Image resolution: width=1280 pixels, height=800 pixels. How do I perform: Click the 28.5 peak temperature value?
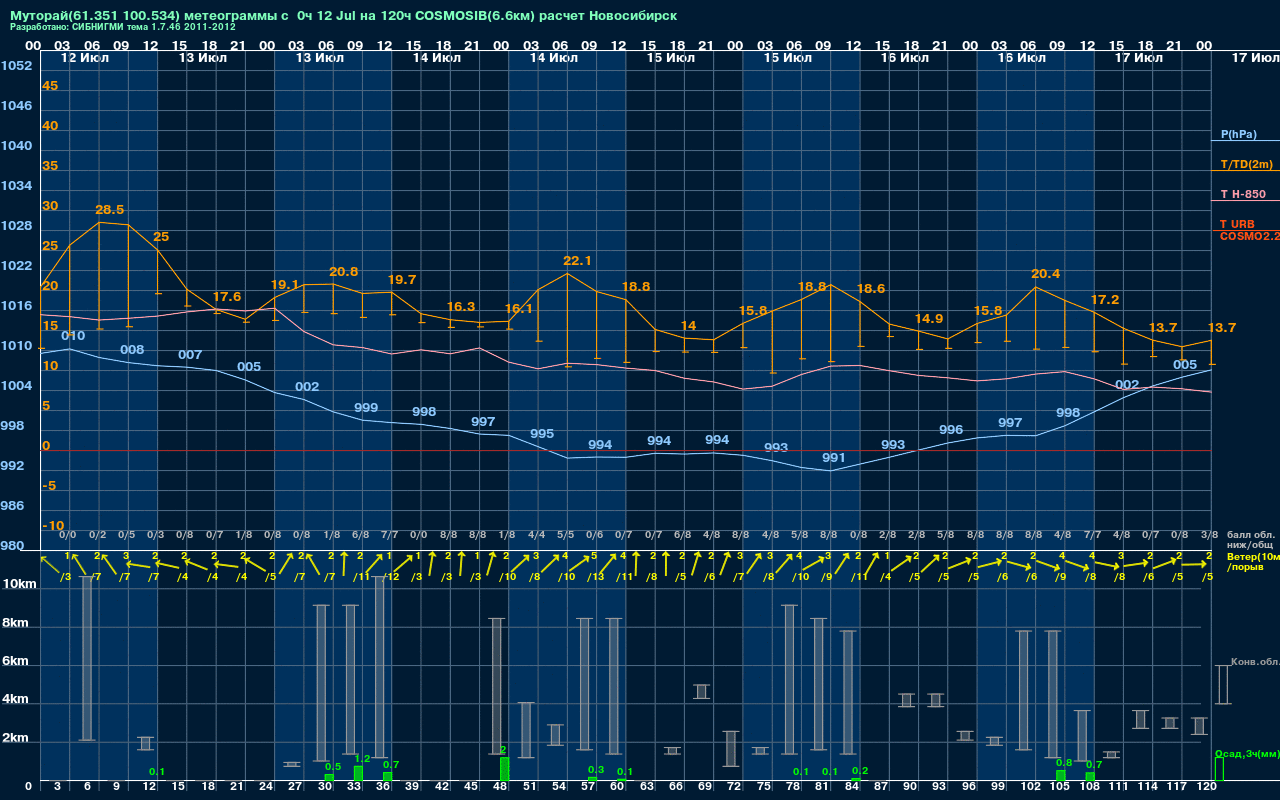(109, 210)
